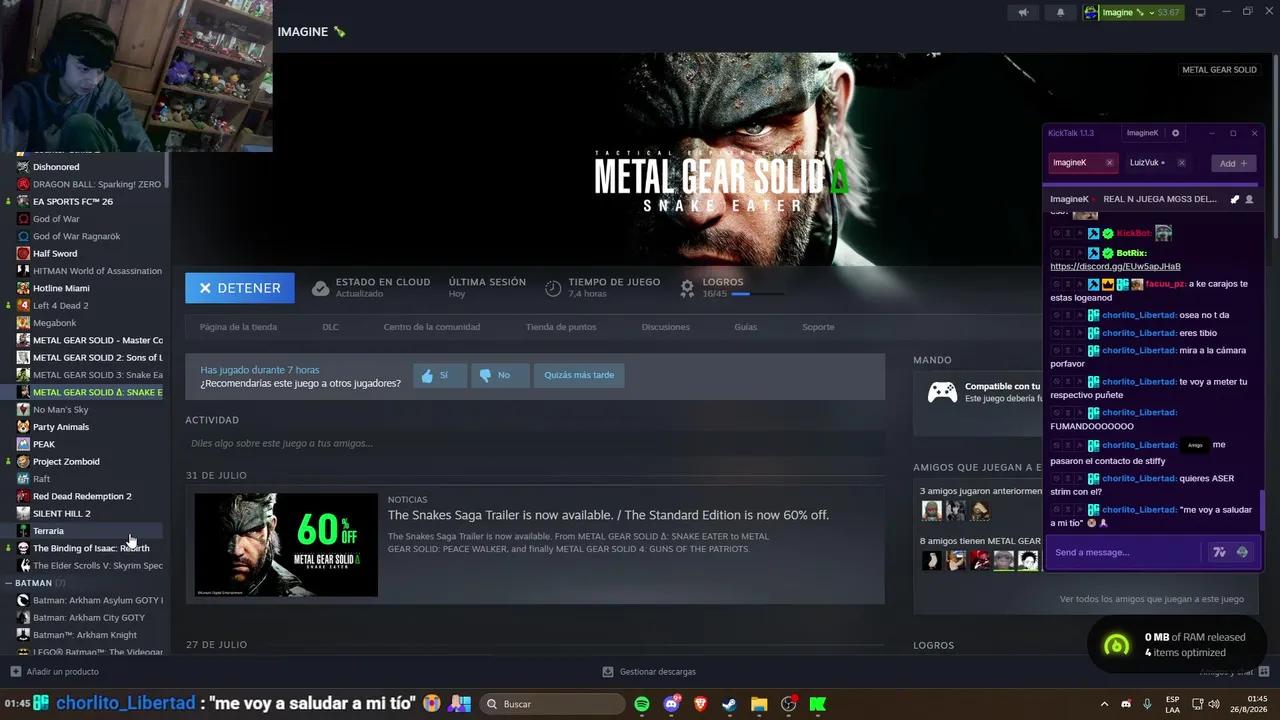Click thumbs-up Sí recommendation button

click(x=439, y=375)
